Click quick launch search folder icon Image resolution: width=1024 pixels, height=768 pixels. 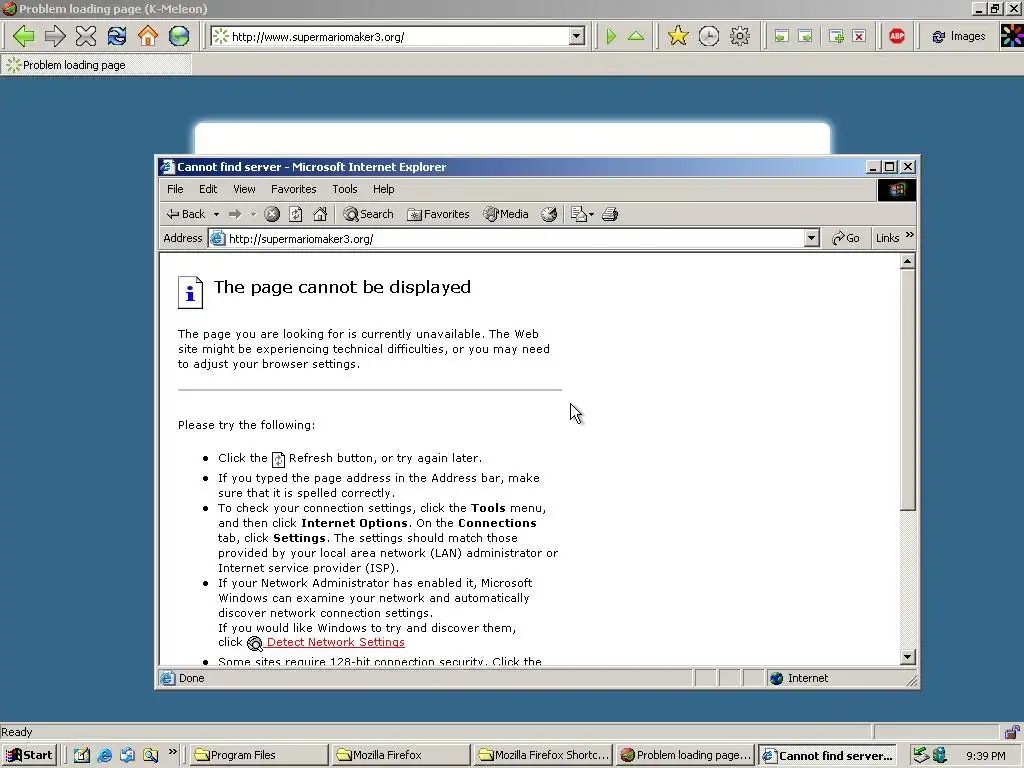point(150,755)
